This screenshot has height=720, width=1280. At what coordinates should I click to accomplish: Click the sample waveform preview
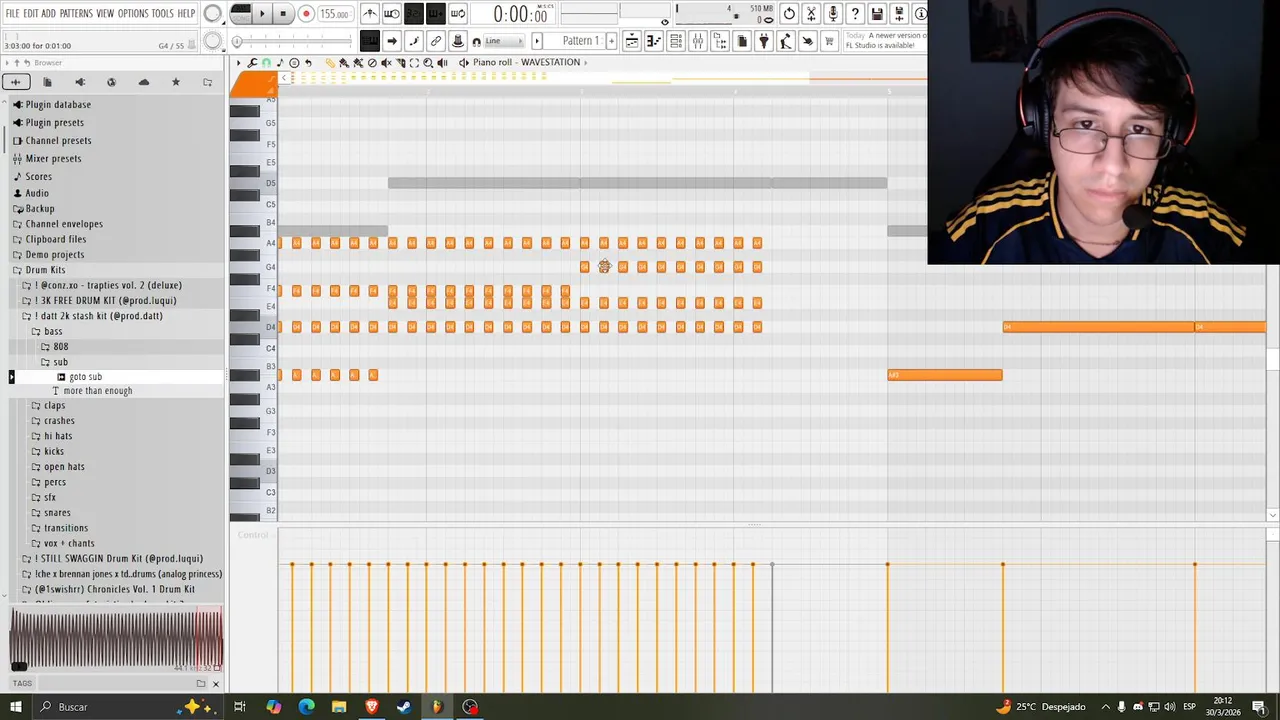[x=116, y=640]
